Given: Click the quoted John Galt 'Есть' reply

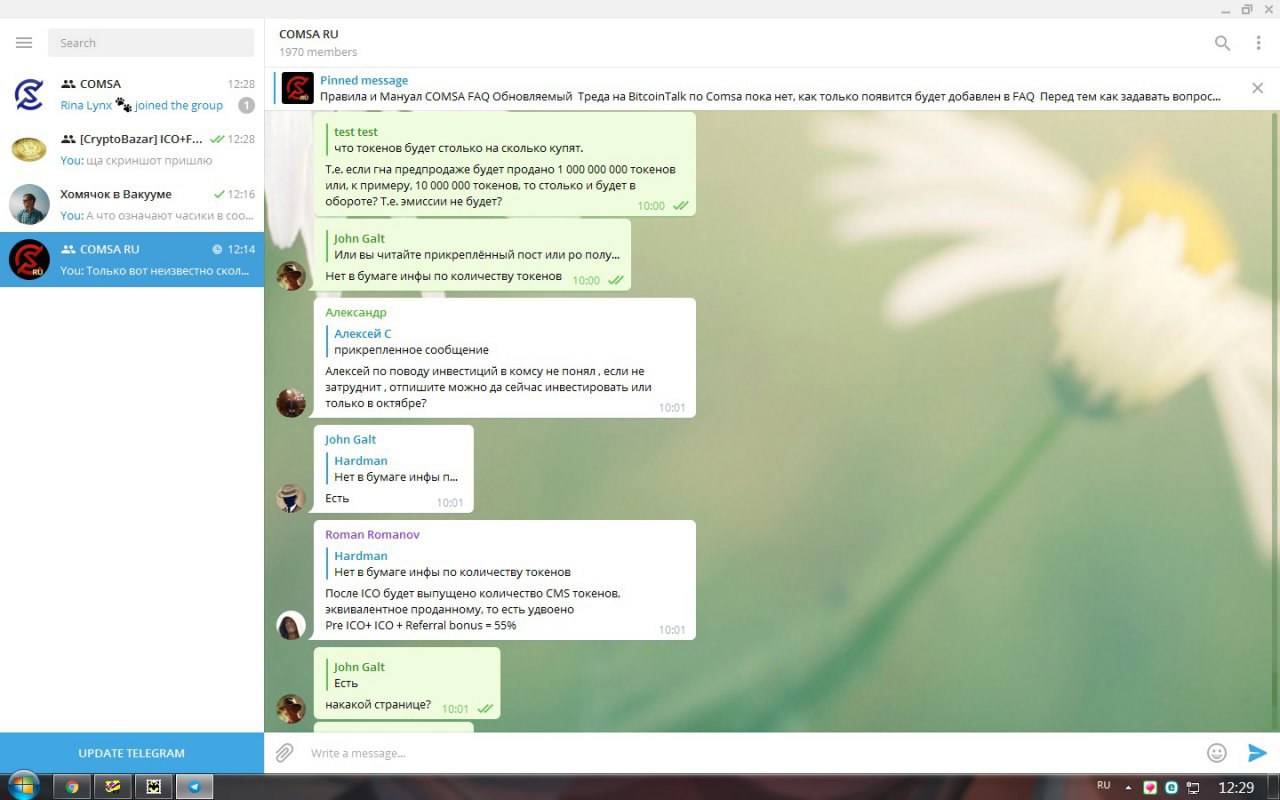Looking at the screenshot, I should click(x=407, y=675).
